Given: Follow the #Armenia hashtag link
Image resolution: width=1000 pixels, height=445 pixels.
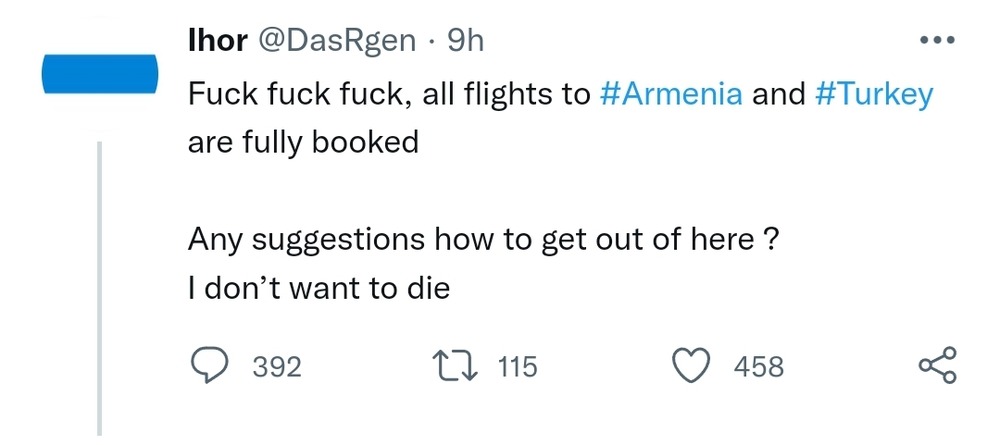Looking at the screenshot, I should pos(671,95).
